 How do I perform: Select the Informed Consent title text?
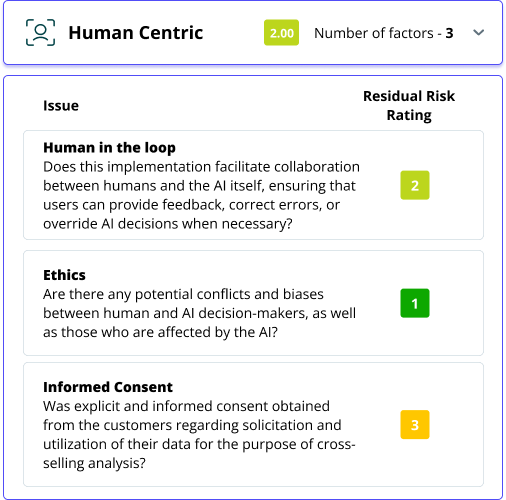coord(108,387)
